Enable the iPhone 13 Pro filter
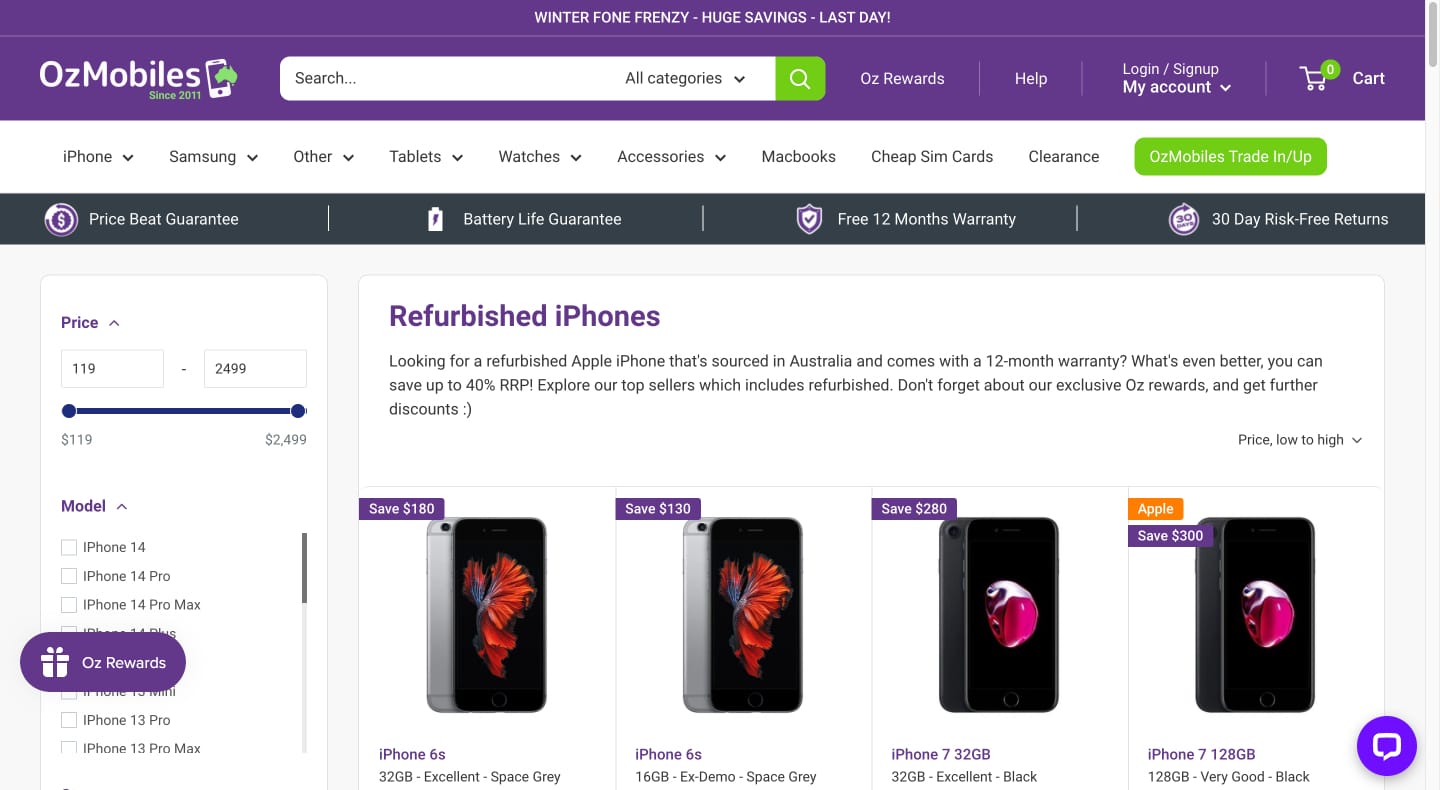 coord(69,720)
